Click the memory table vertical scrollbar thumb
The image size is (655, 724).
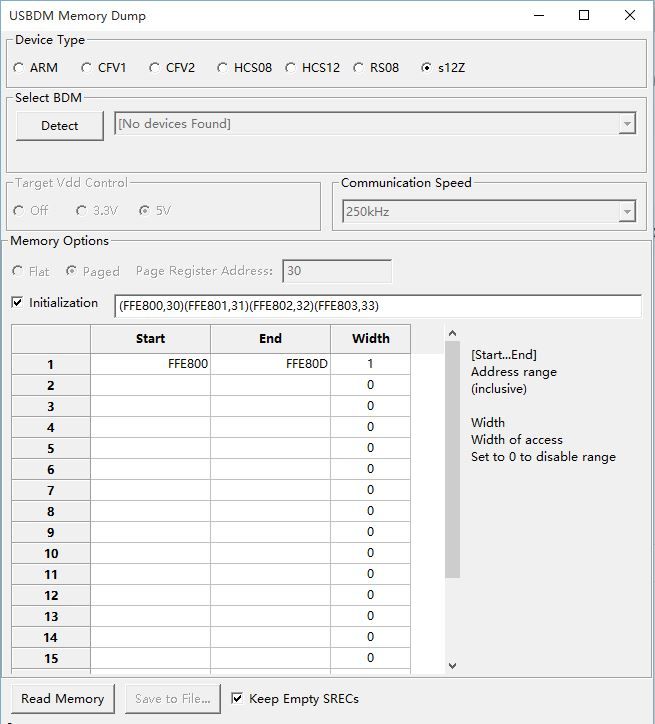452,459
